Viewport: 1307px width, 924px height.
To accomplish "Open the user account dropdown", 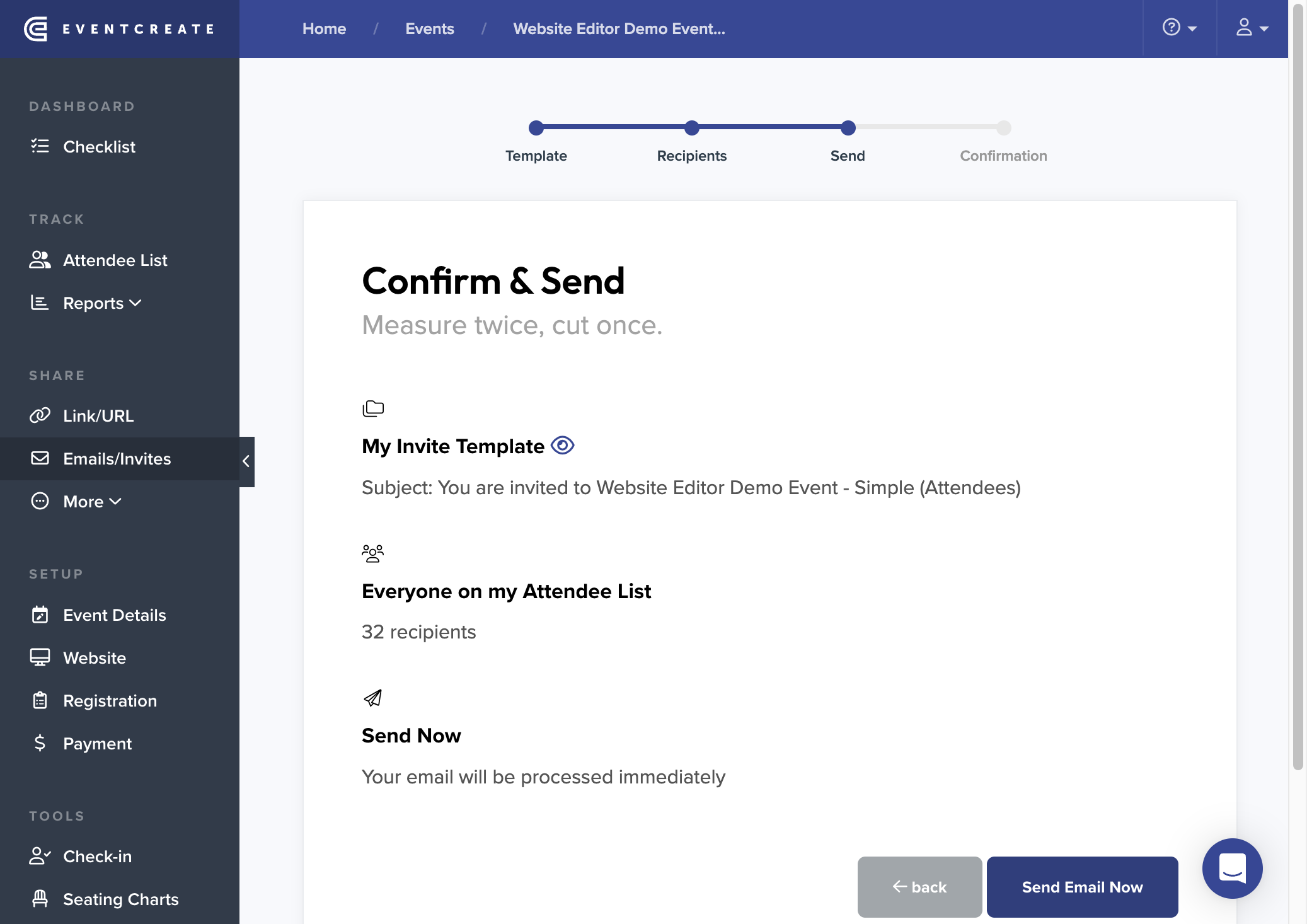I will coord(1252,28).
